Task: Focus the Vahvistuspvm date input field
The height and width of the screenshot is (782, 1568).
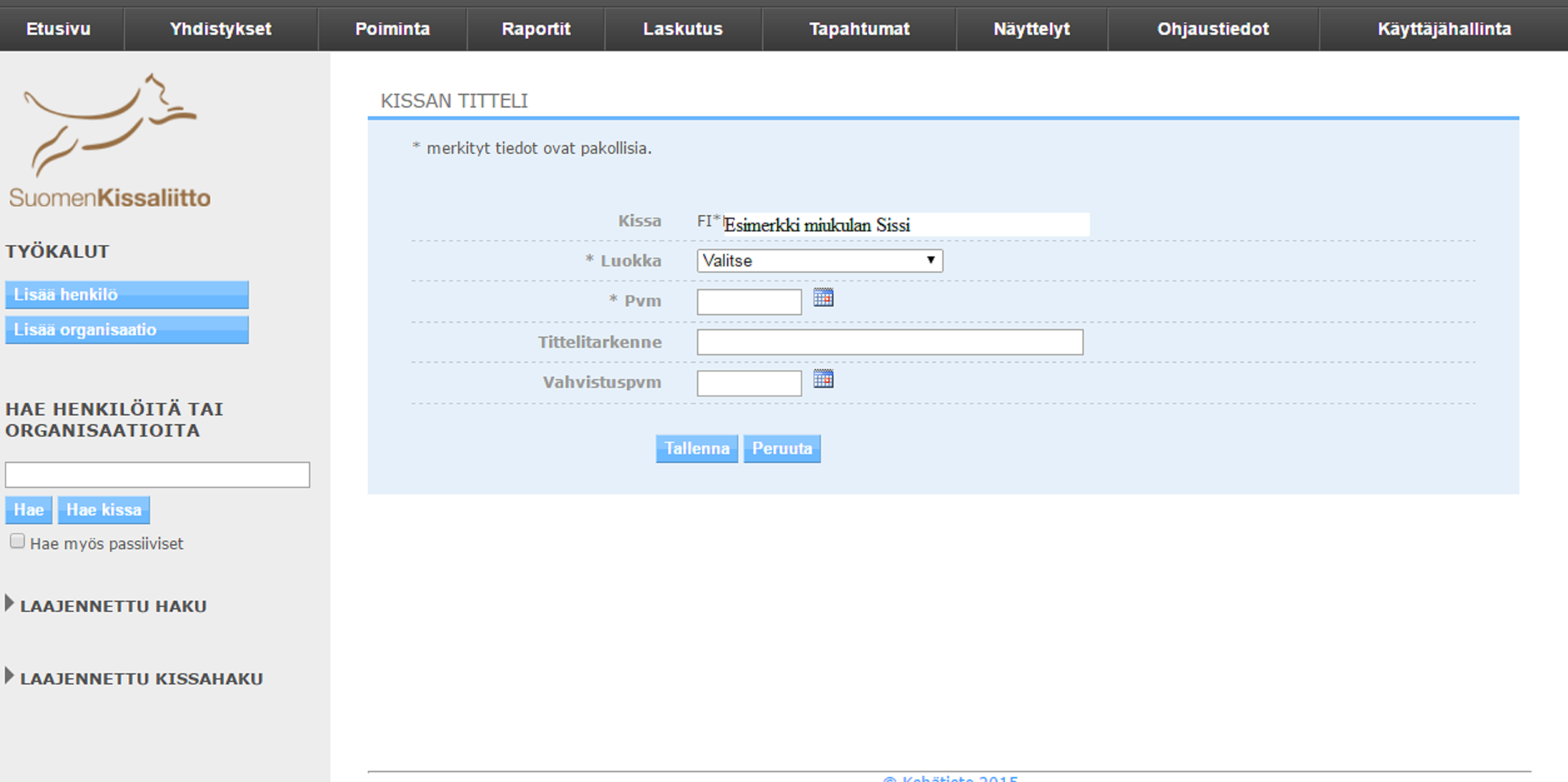Action: 748,383
